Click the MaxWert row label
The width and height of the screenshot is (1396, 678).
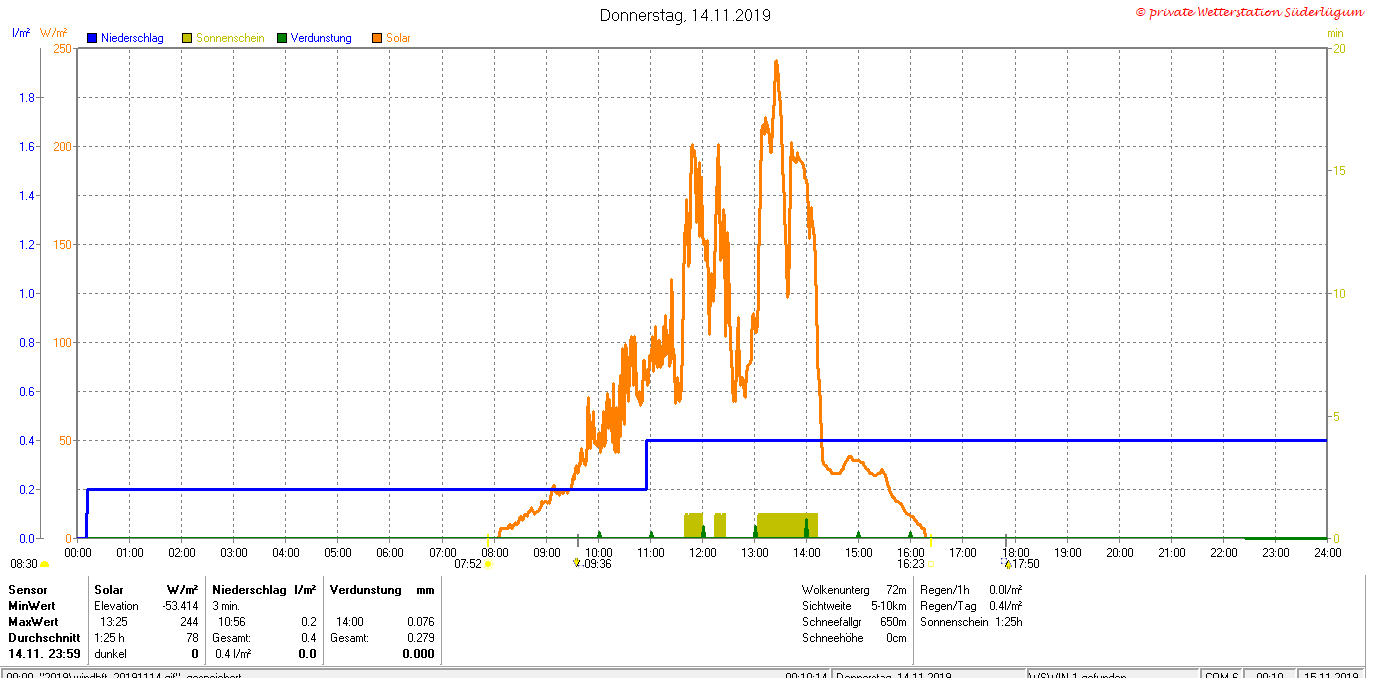tap(33, 622)
